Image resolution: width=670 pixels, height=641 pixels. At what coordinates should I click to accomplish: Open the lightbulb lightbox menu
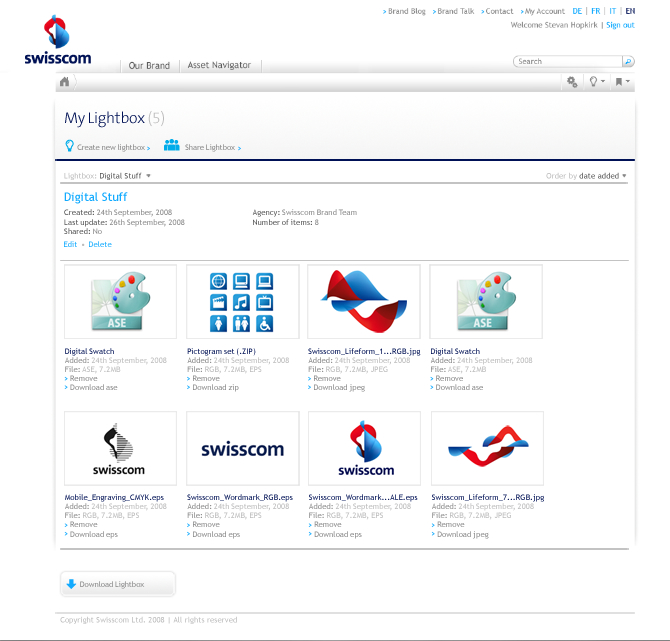tap(597, 81)
